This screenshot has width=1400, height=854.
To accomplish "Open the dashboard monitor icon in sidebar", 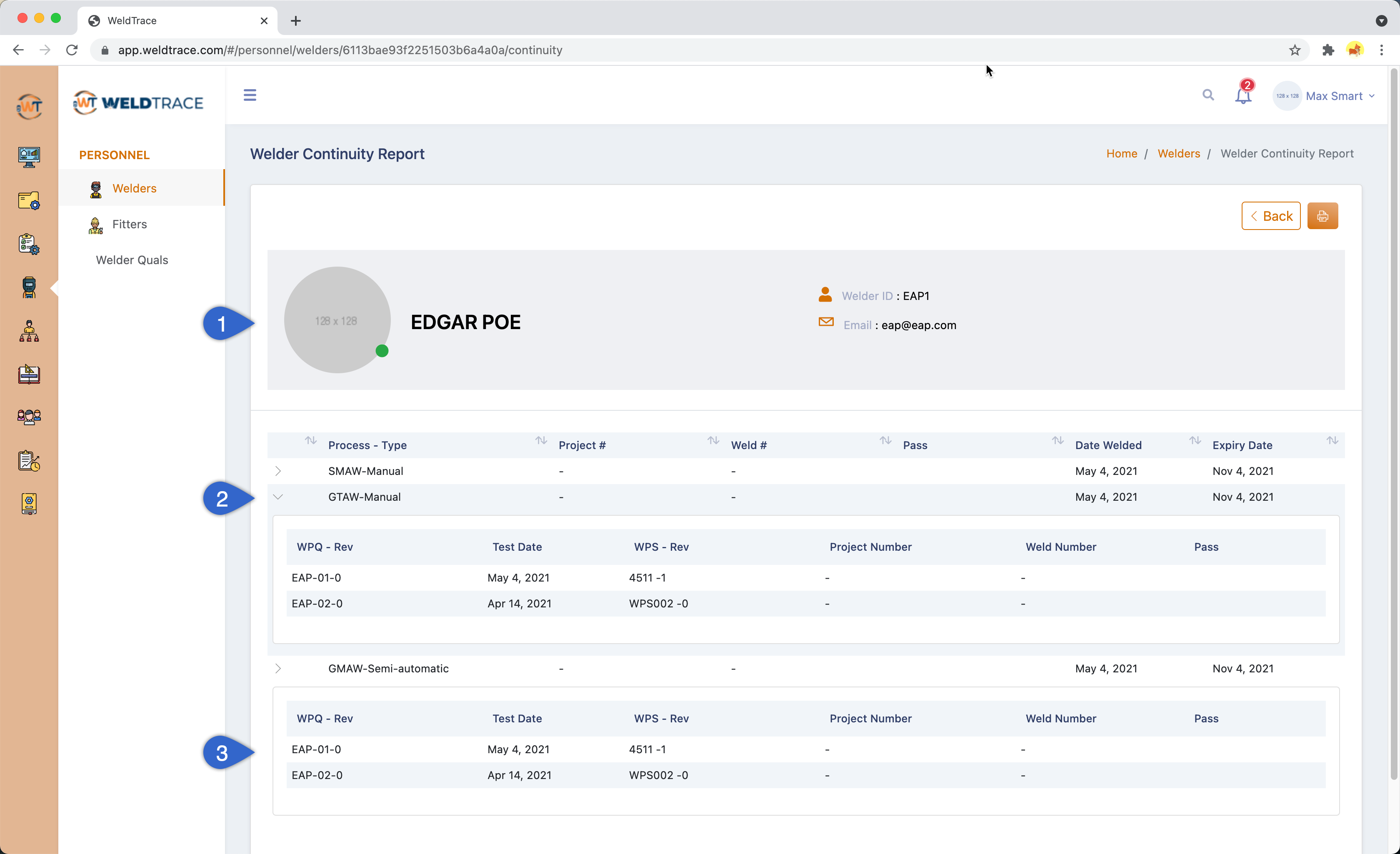I will pyautogui.click(x=29, y=156).
